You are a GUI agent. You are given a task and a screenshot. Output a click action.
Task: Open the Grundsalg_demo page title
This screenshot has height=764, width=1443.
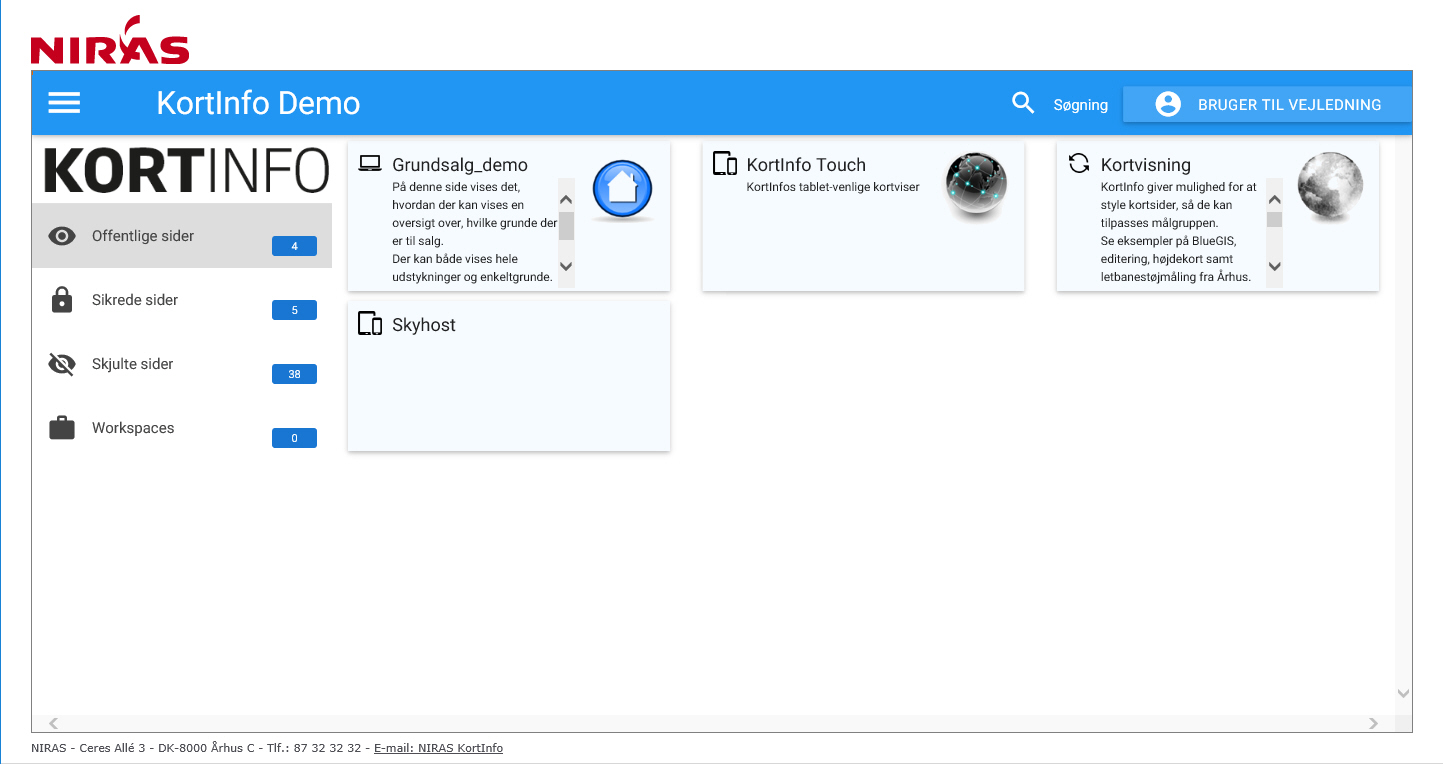pos(460,165)
